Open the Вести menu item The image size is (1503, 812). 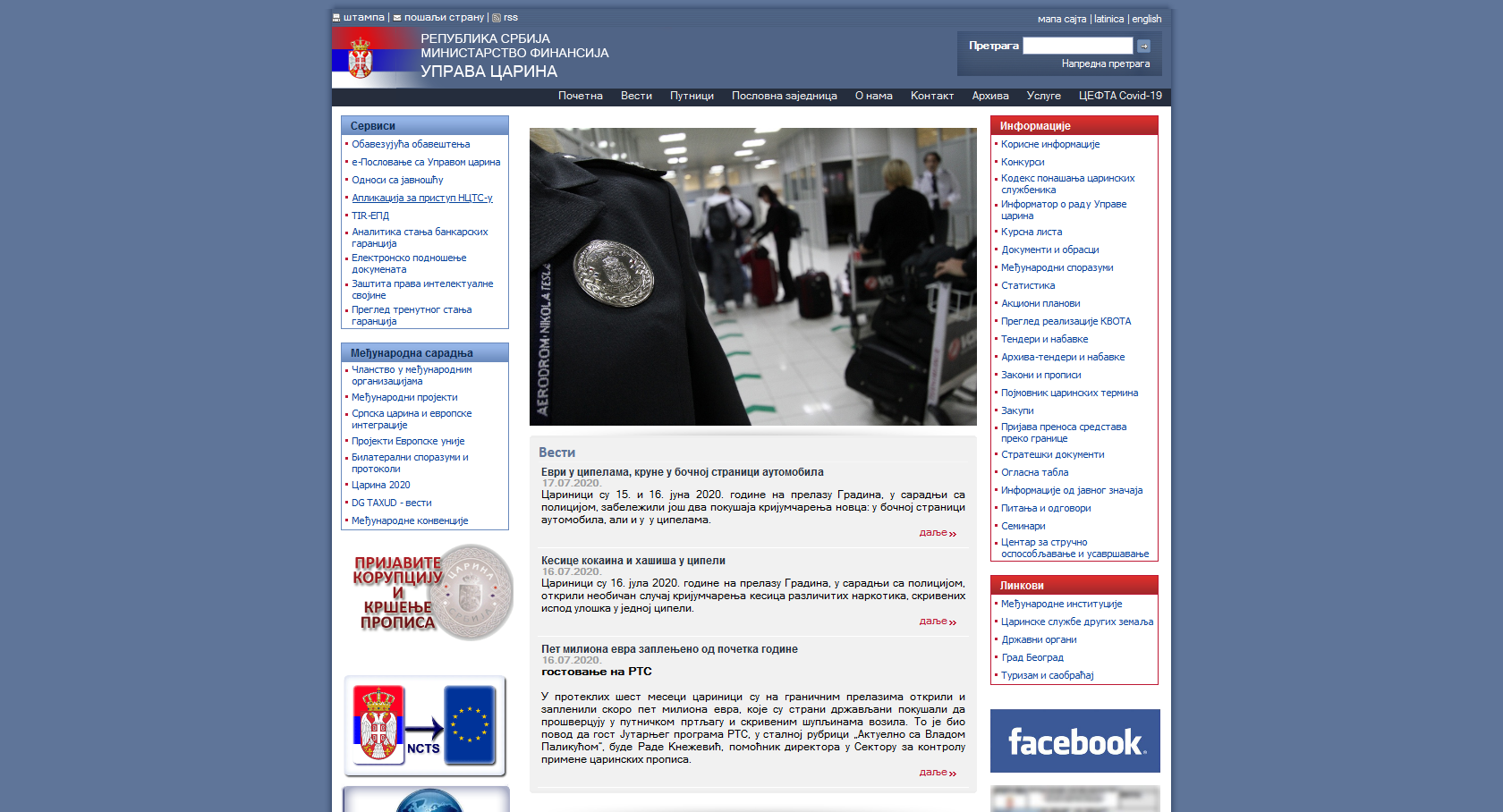636,96
